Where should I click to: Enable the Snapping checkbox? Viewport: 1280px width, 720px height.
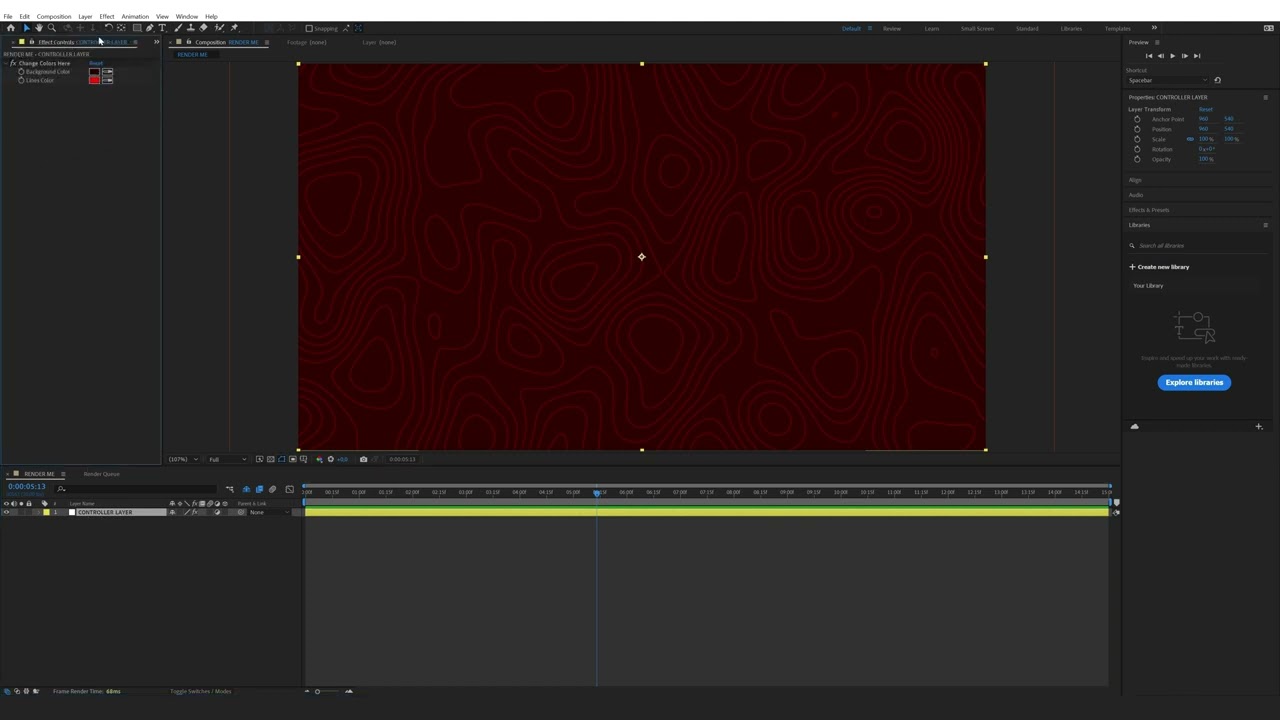coord(309,28)
